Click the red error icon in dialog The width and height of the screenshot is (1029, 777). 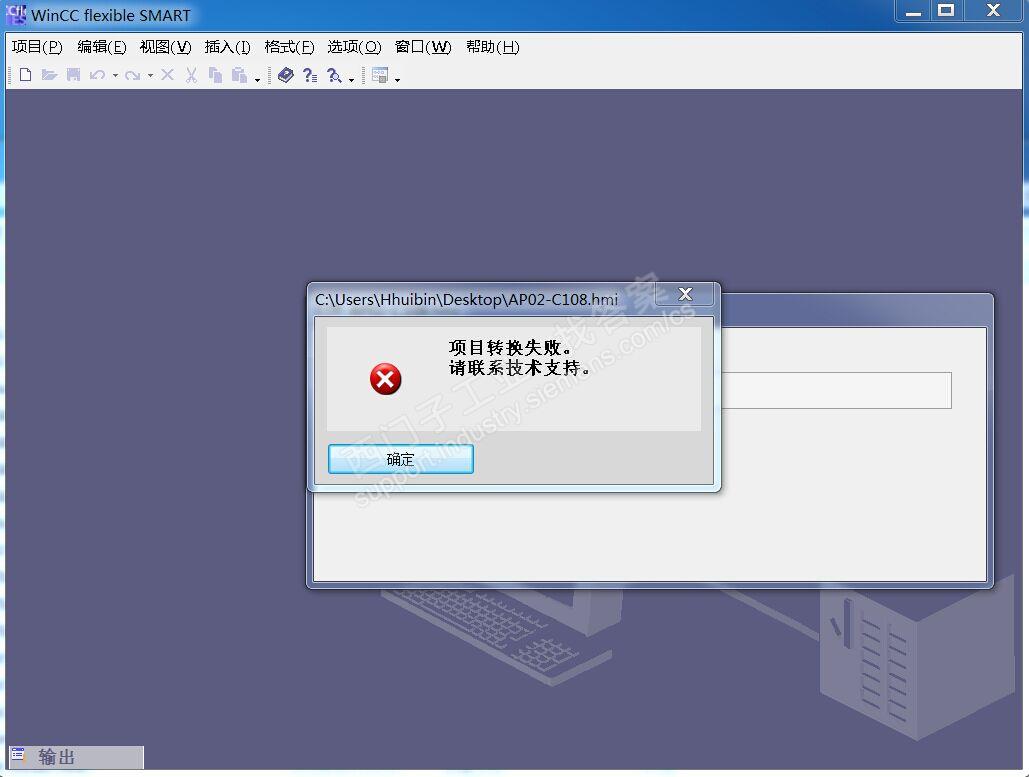(385, 379)
